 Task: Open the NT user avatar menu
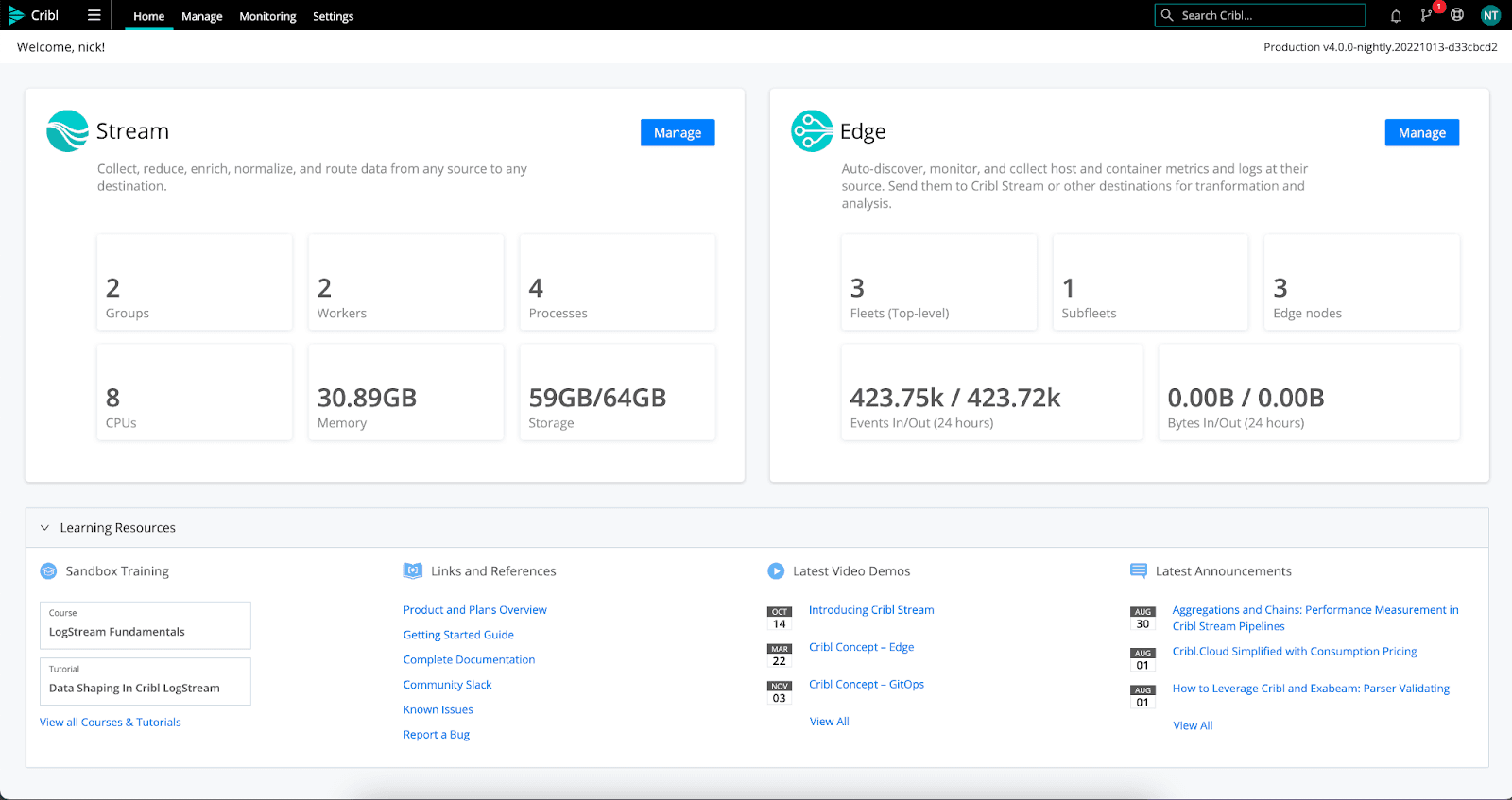(1490, 15)
